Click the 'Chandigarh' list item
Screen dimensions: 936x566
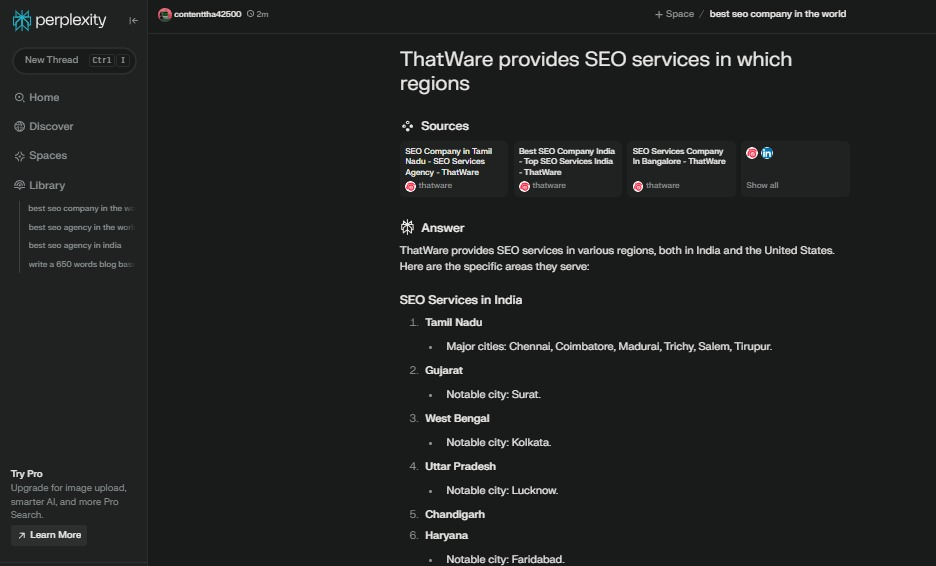455,515
